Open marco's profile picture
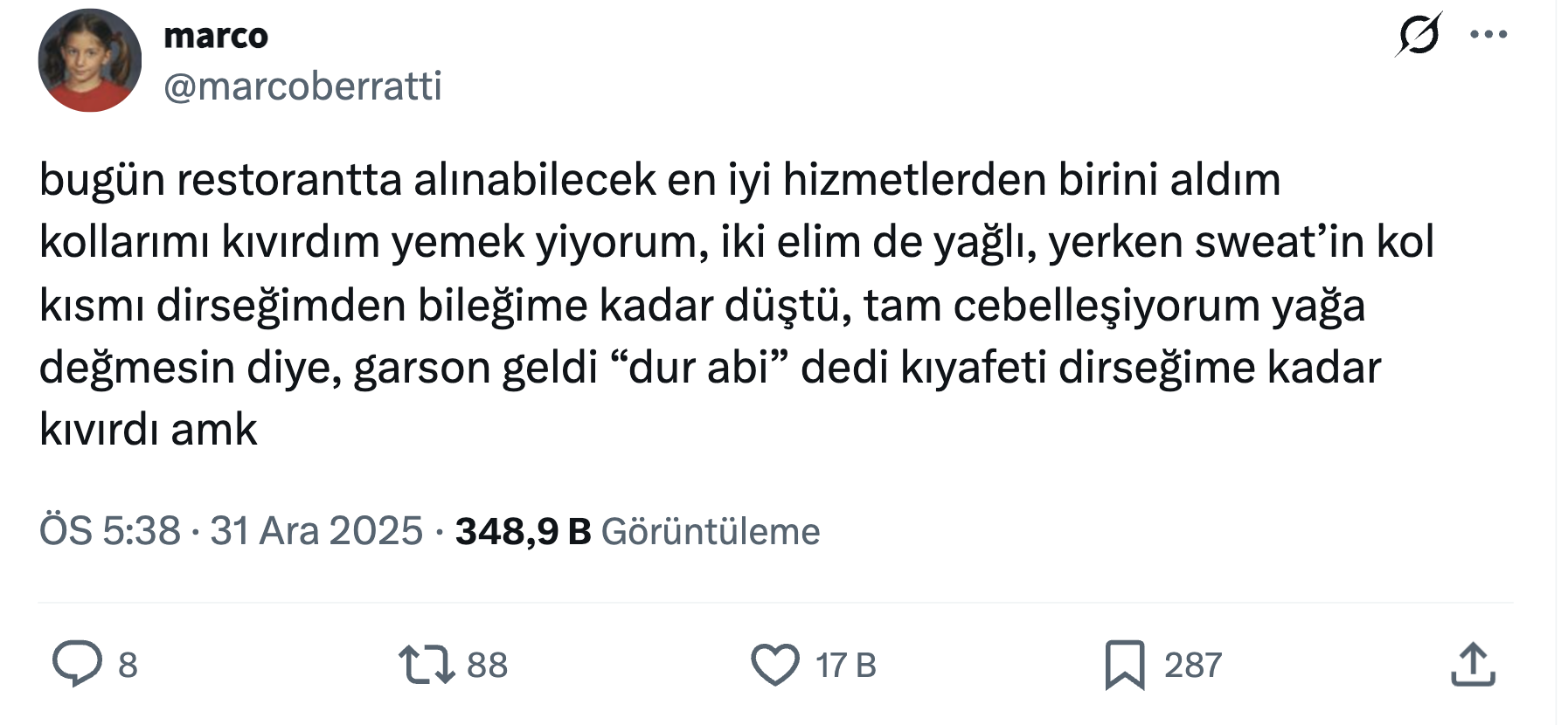Viewport: 1568px width, 725px height. click(90, 60)
